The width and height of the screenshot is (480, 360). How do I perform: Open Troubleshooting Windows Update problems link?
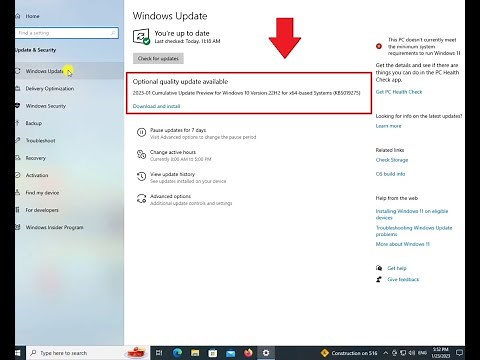click(414, 231)
